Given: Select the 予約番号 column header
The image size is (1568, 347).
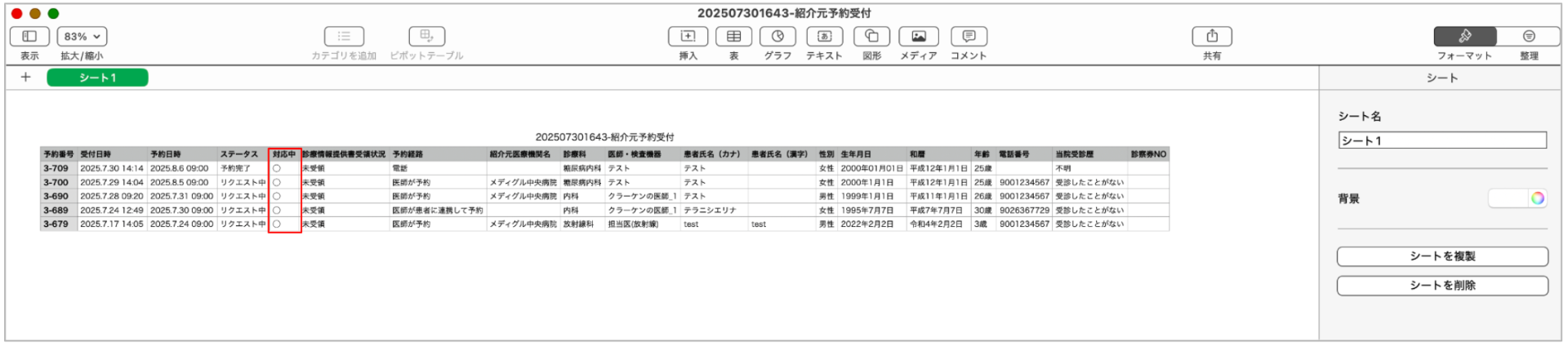Looking at the screenshot, I should tap(59, 154).
